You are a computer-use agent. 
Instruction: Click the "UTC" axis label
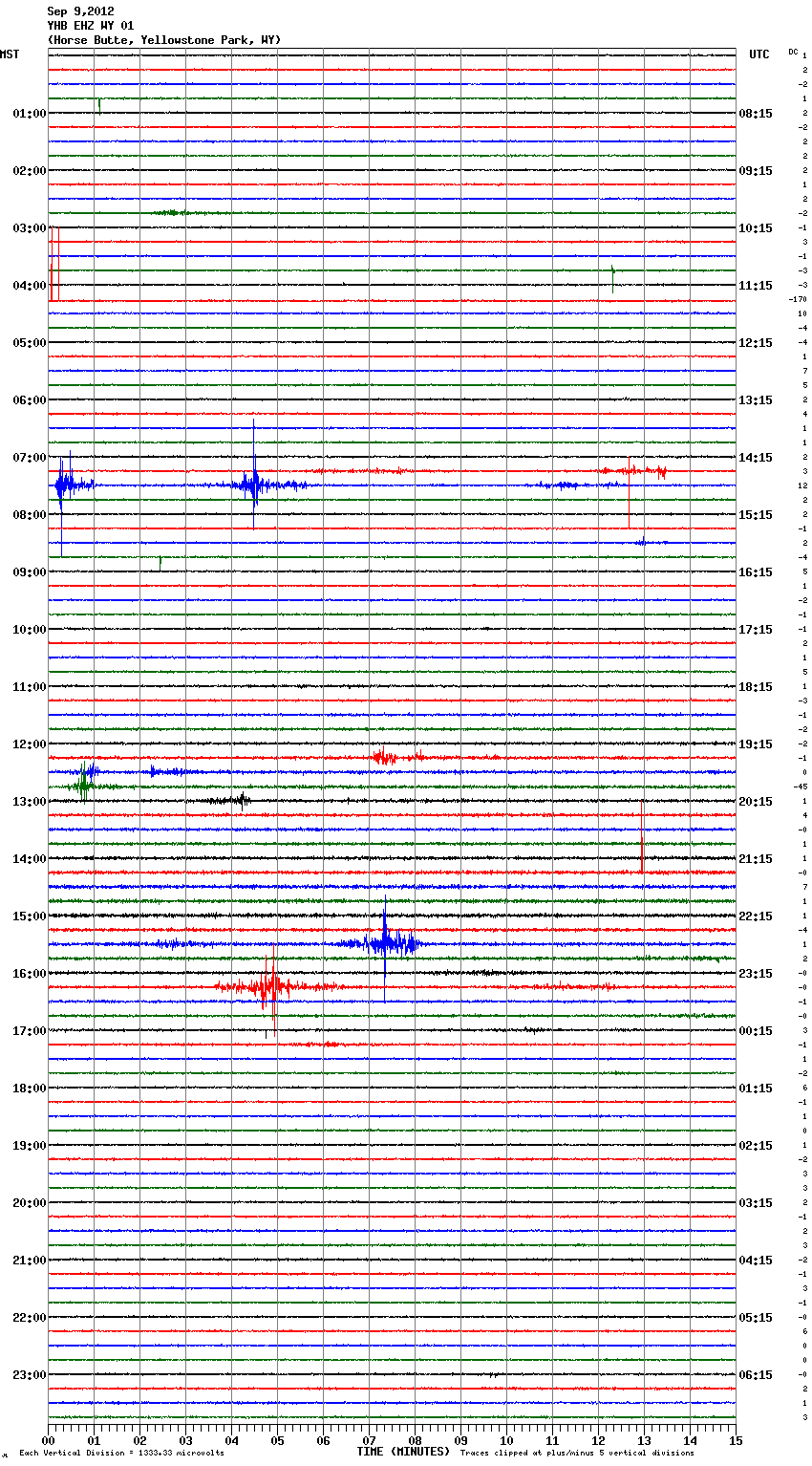coord(759,54)
